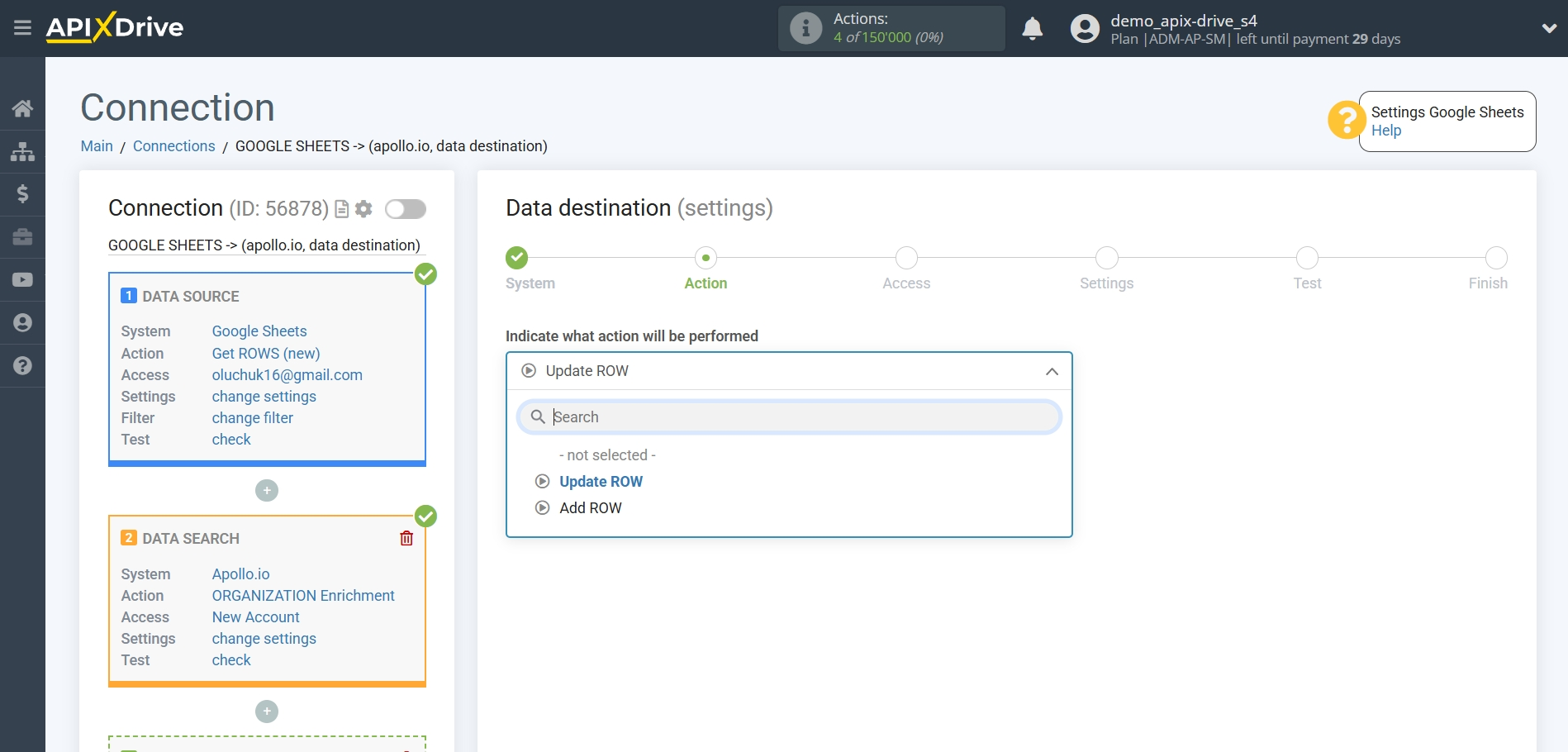Collapse the Update ROW action dropdown

click(1051, 372)
